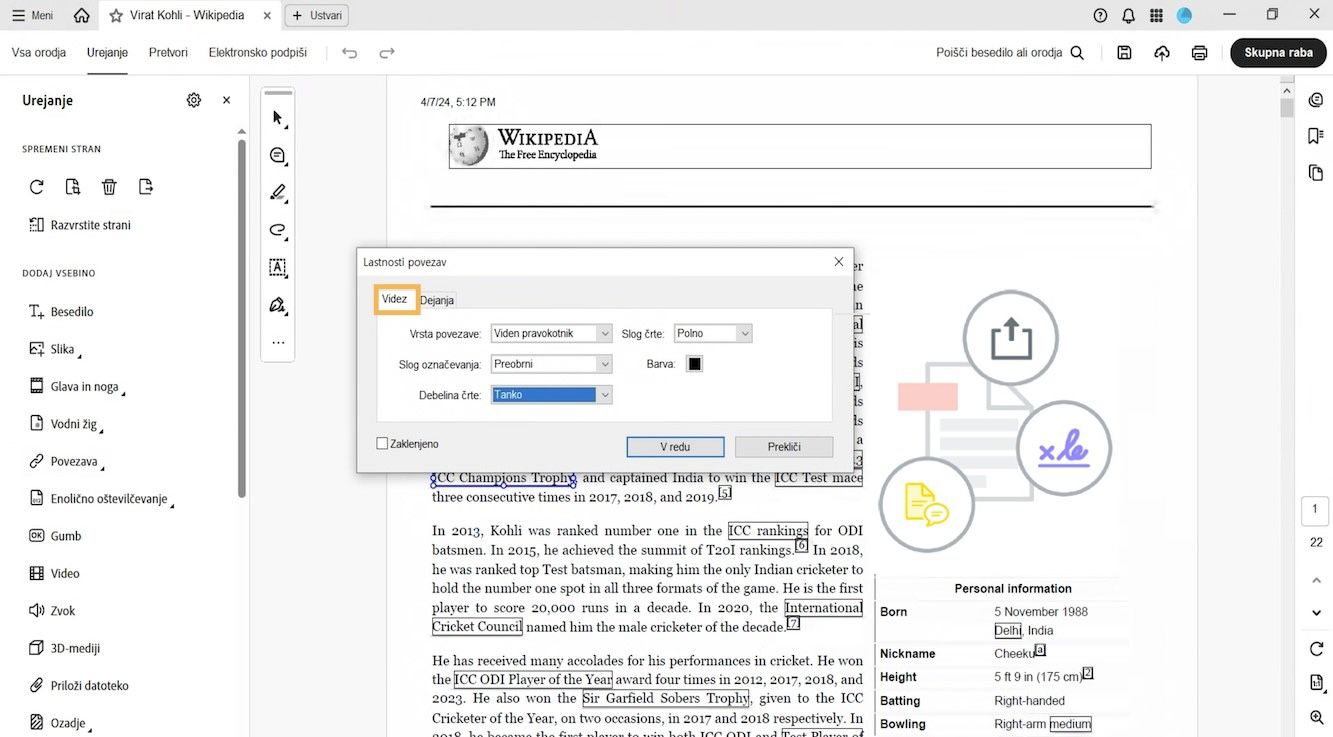Click the delete page trash icon
Screen dimensions: 1333x737
coord(109,187)
